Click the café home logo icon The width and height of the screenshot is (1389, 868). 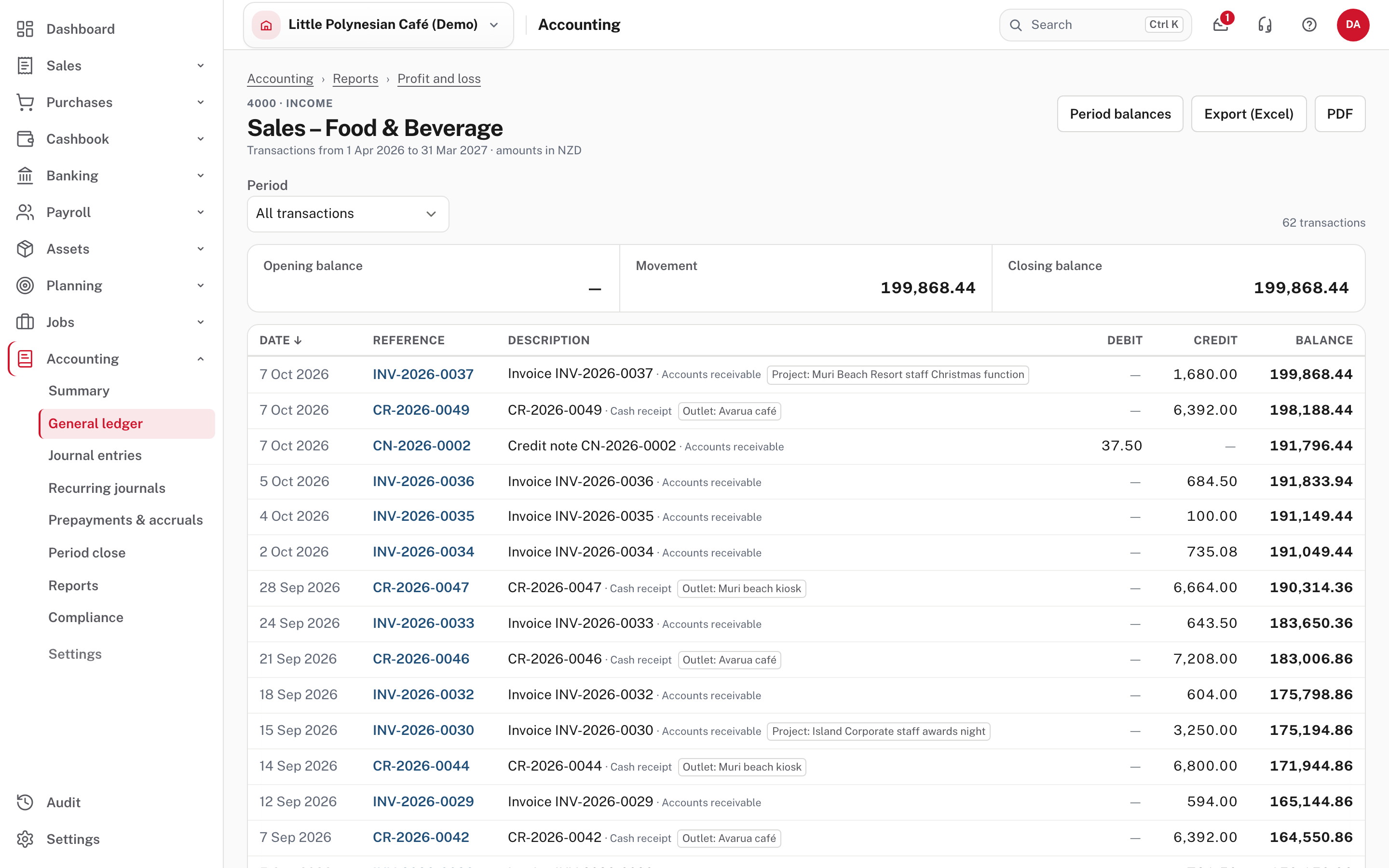tap(266, 25)
